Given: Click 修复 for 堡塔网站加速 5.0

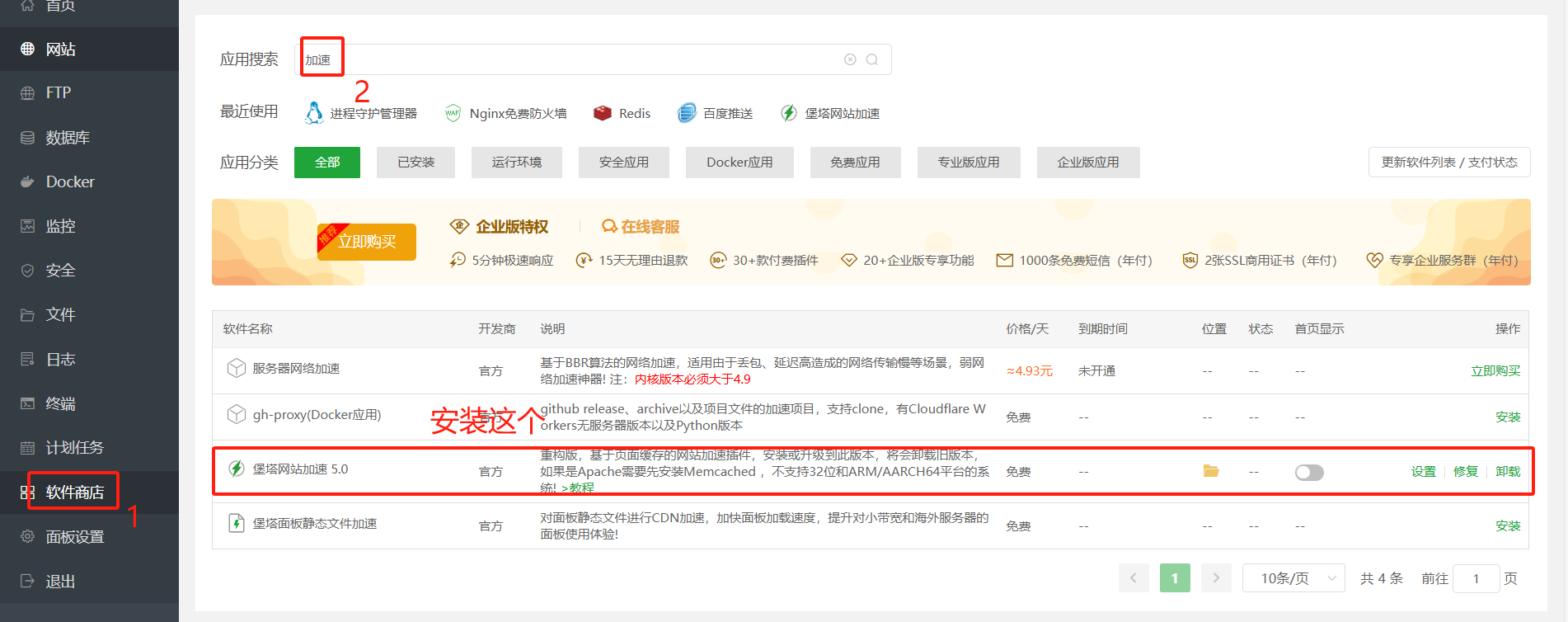Looking at the screenshot, I should pyautogui.click(x=1466, y=472).
